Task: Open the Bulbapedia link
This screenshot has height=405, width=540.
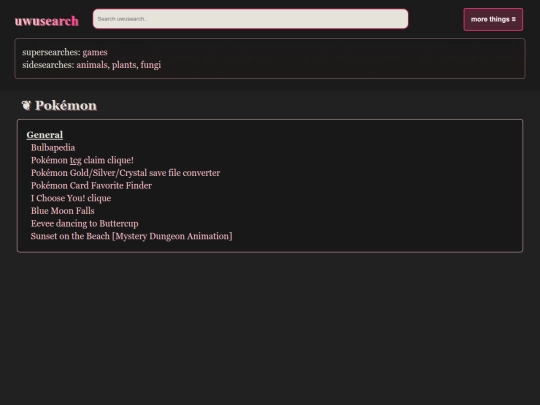Action: point(53,148)
